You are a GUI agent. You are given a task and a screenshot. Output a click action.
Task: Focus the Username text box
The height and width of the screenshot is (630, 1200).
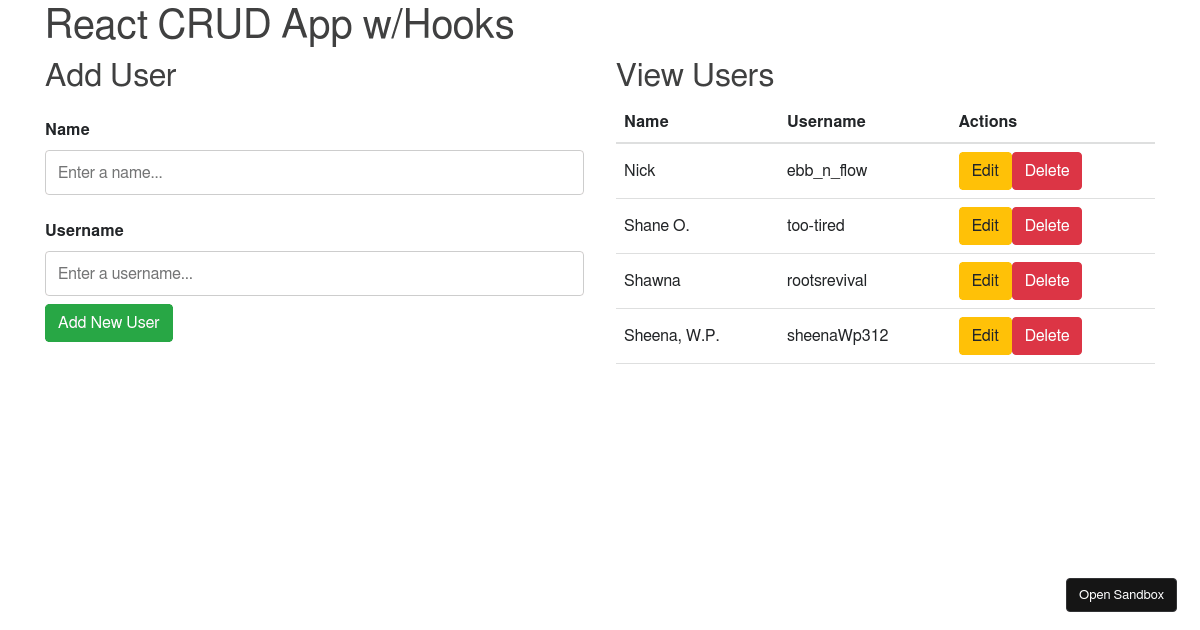pos(314,273)
